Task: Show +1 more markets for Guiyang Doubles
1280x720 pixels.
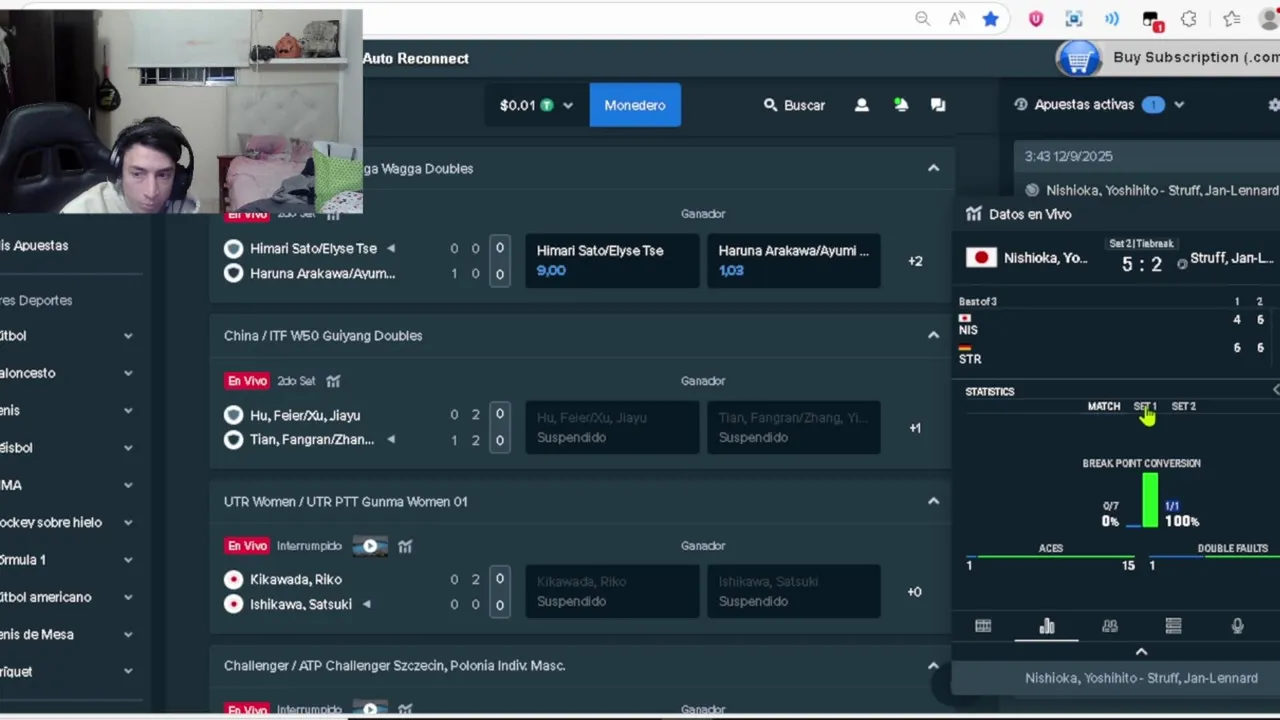Action: click(x=915, y=428)
